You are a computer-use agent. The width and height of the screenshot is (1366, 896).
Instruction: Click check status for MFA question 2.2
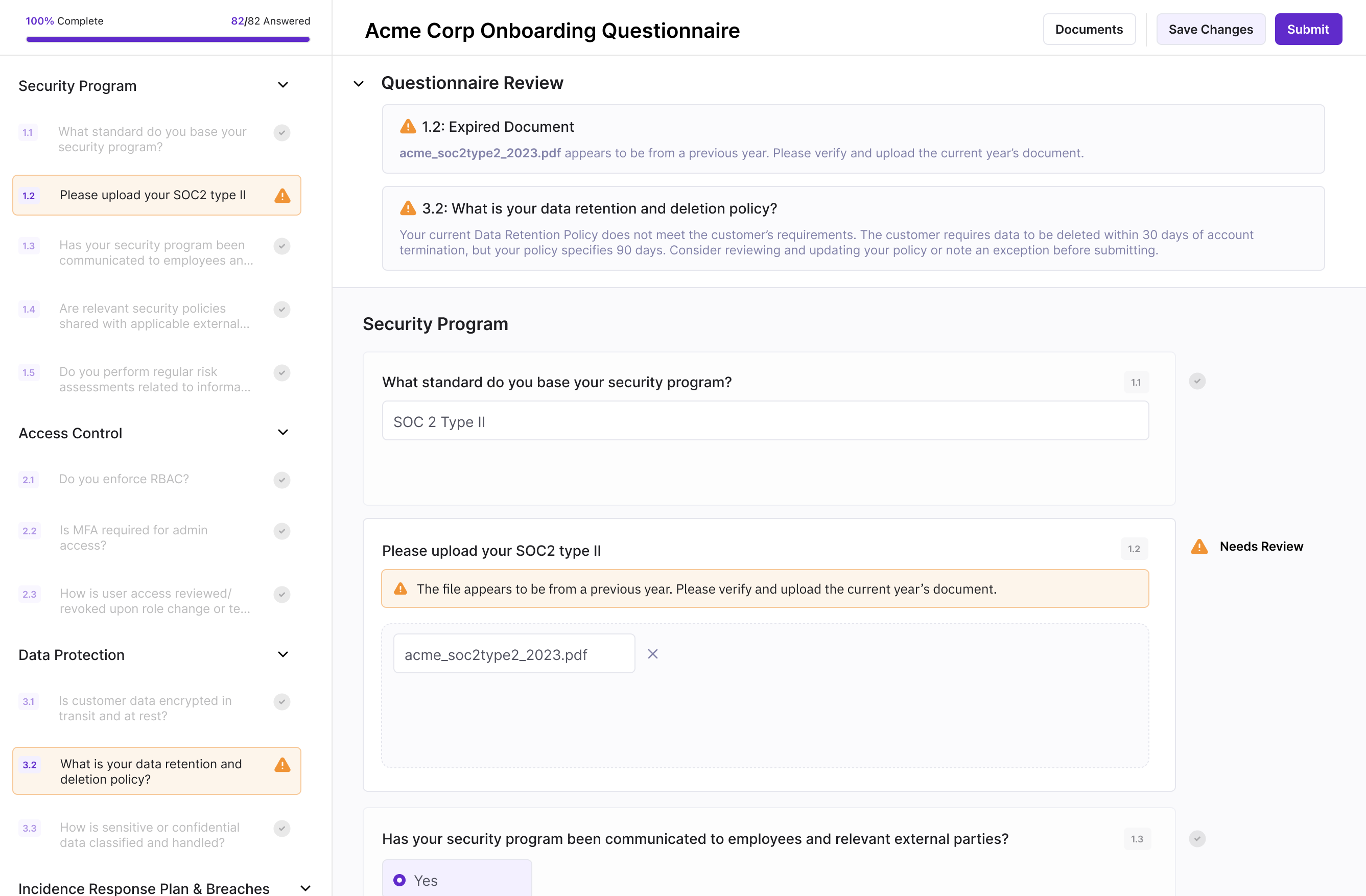pyautogui.click(x=281, y=531)
